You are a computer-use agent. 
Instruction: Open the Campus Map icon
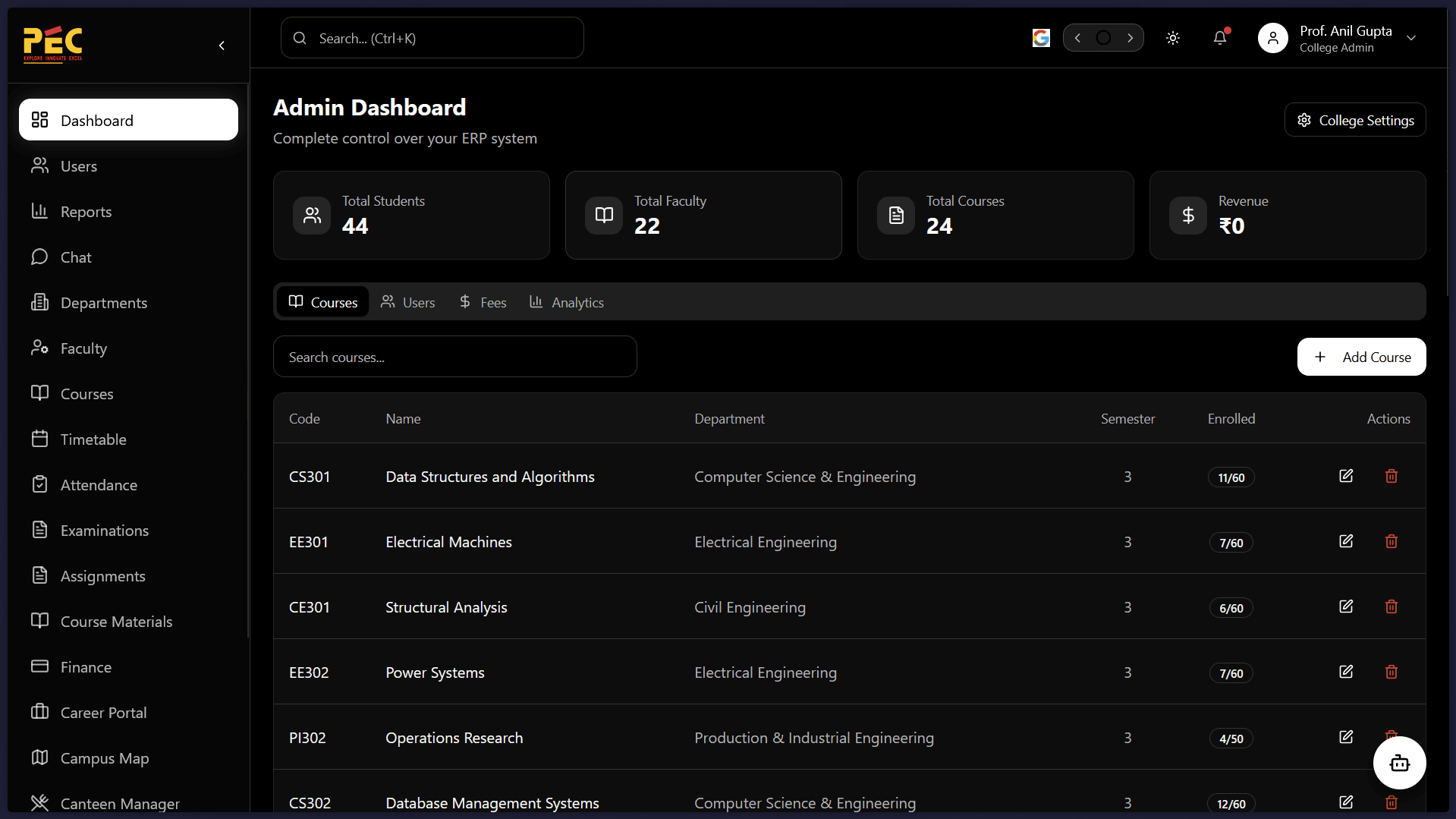[41, 758]
